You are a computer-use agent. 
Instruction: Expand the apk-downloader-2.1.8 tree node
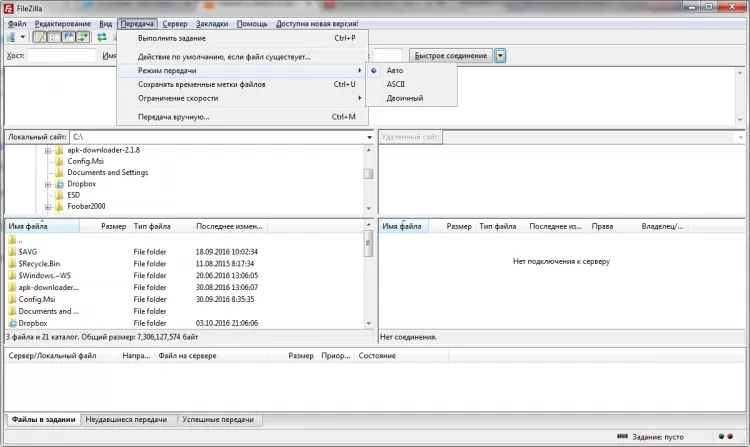click(48, 151)
